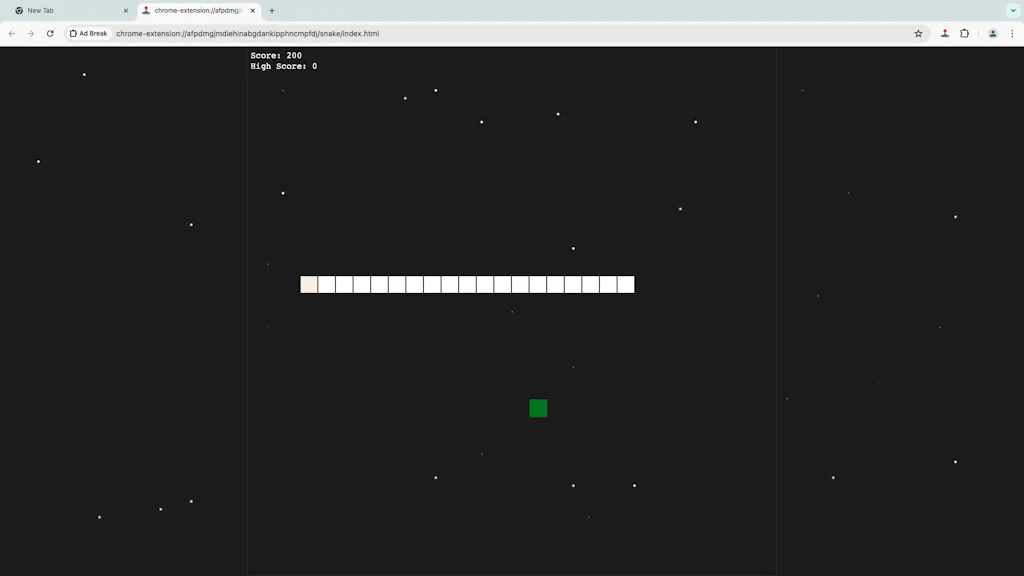1024x576 pixels.
Task: Click the snake's tan-colored head segment
Action: click(308, 284)
